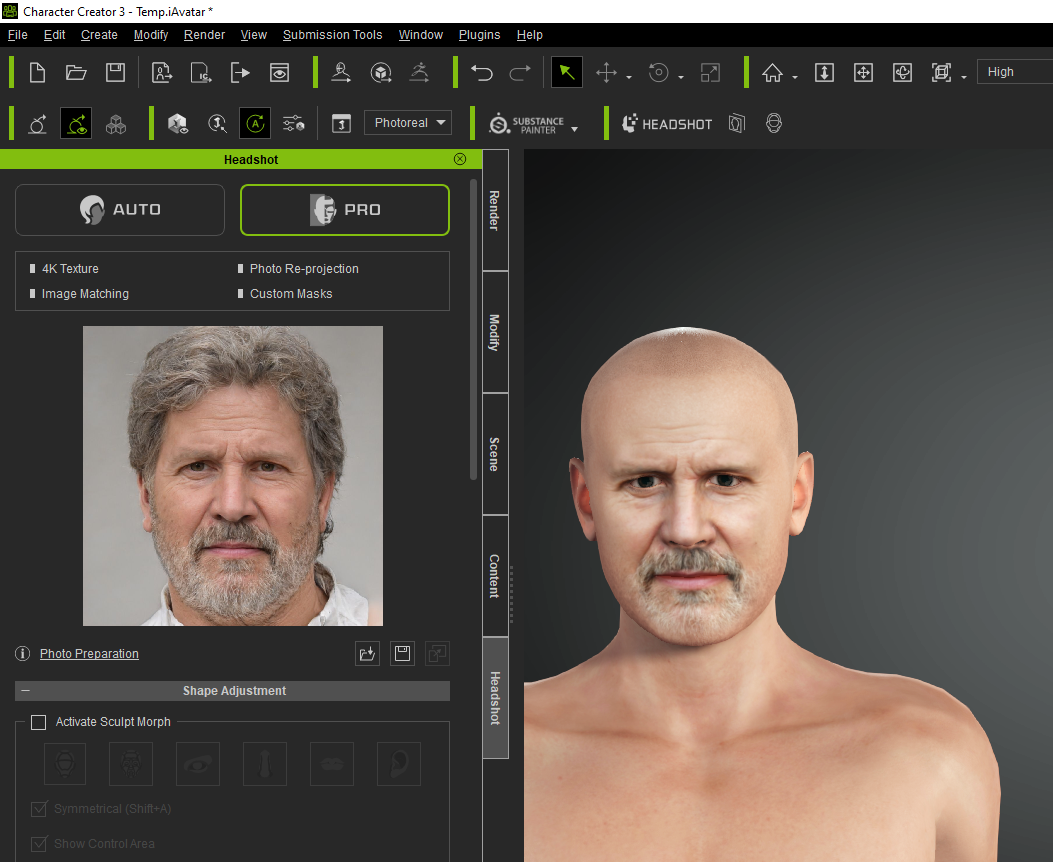Click the Undo arrow icon
Viewport: 1053px width, 862px height.
482,72
